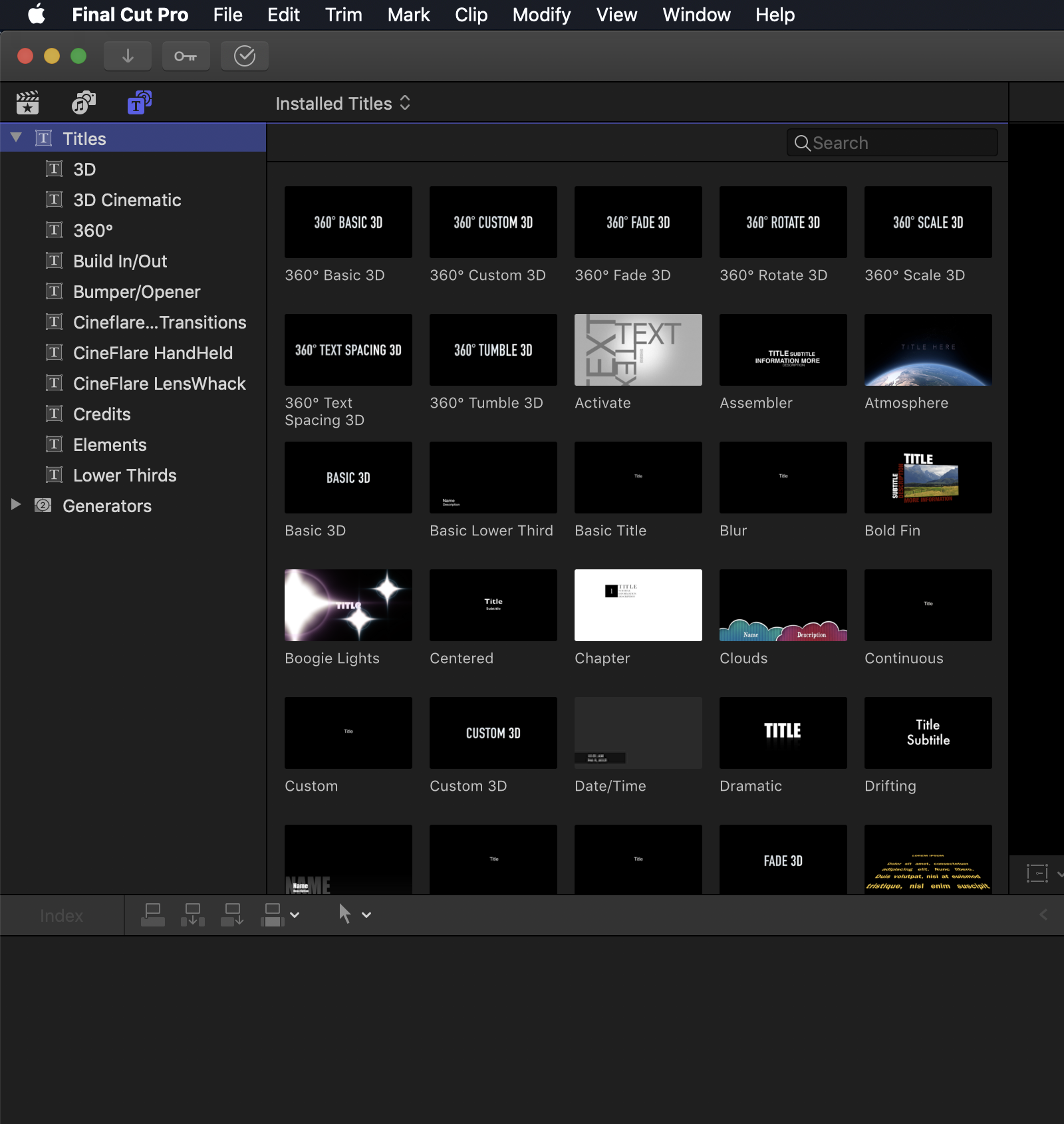
Task: Open the Libraries sidebar clapperboard icon
Action: (x=27, y=103)
